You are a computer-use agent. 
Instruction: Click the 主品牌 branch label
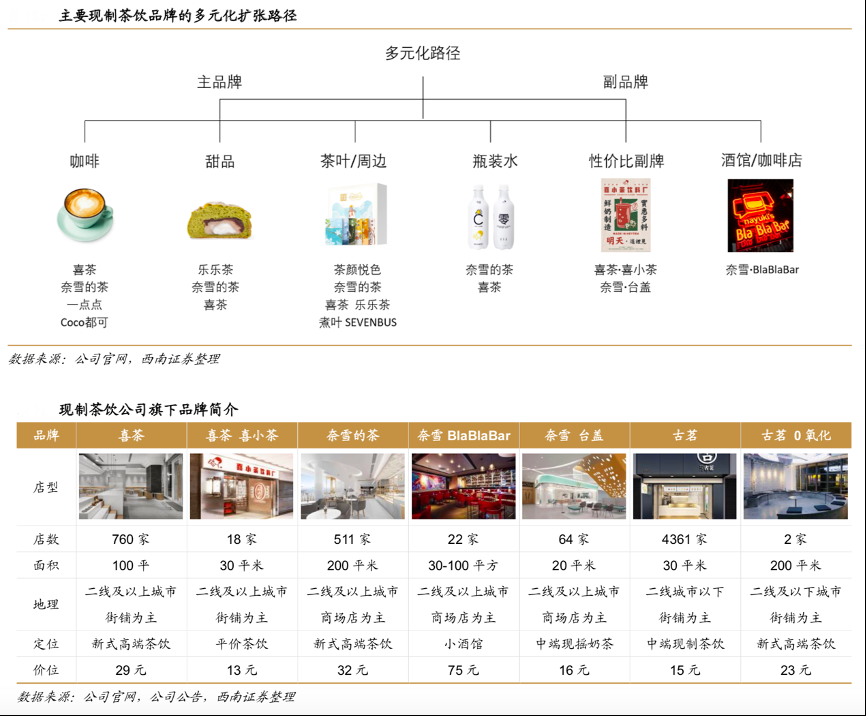tap(219, 83)
